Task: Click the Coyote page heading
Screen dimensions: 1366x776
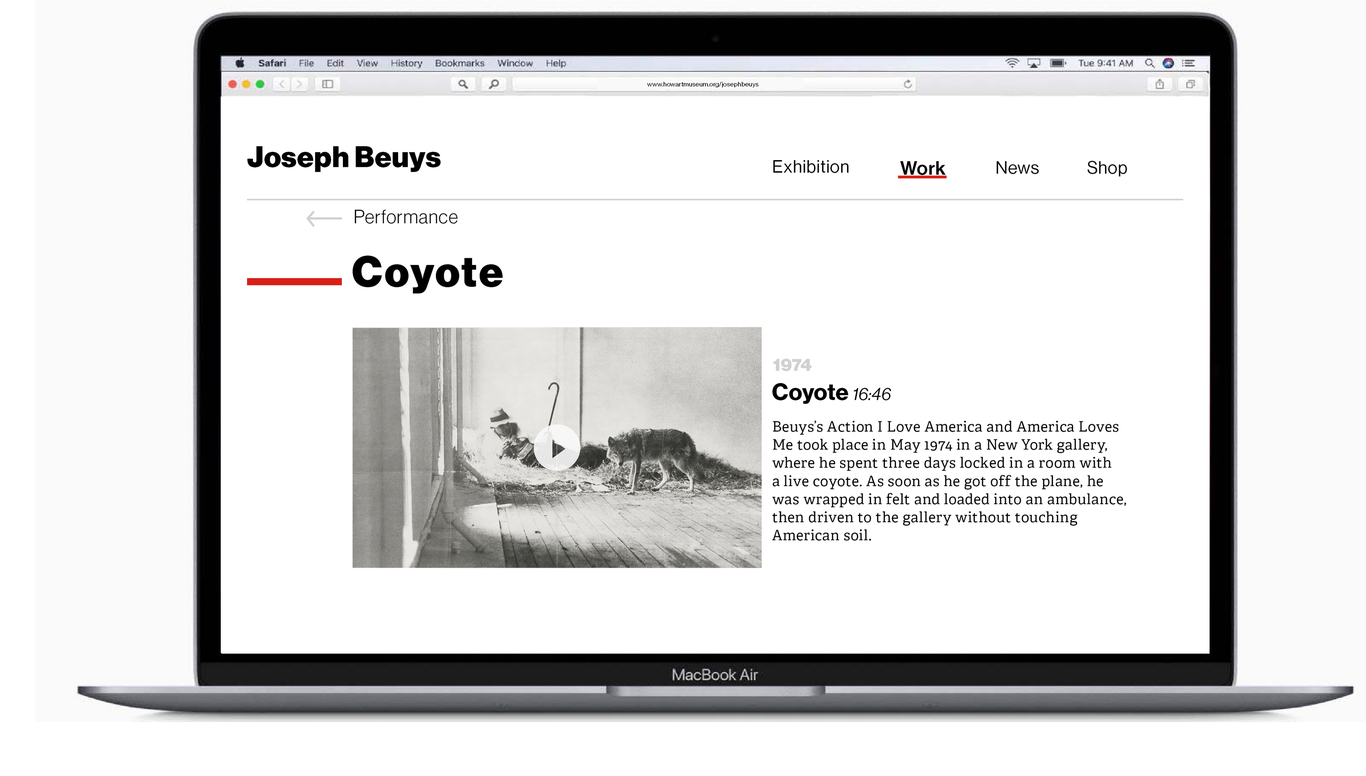Action: 427,272
